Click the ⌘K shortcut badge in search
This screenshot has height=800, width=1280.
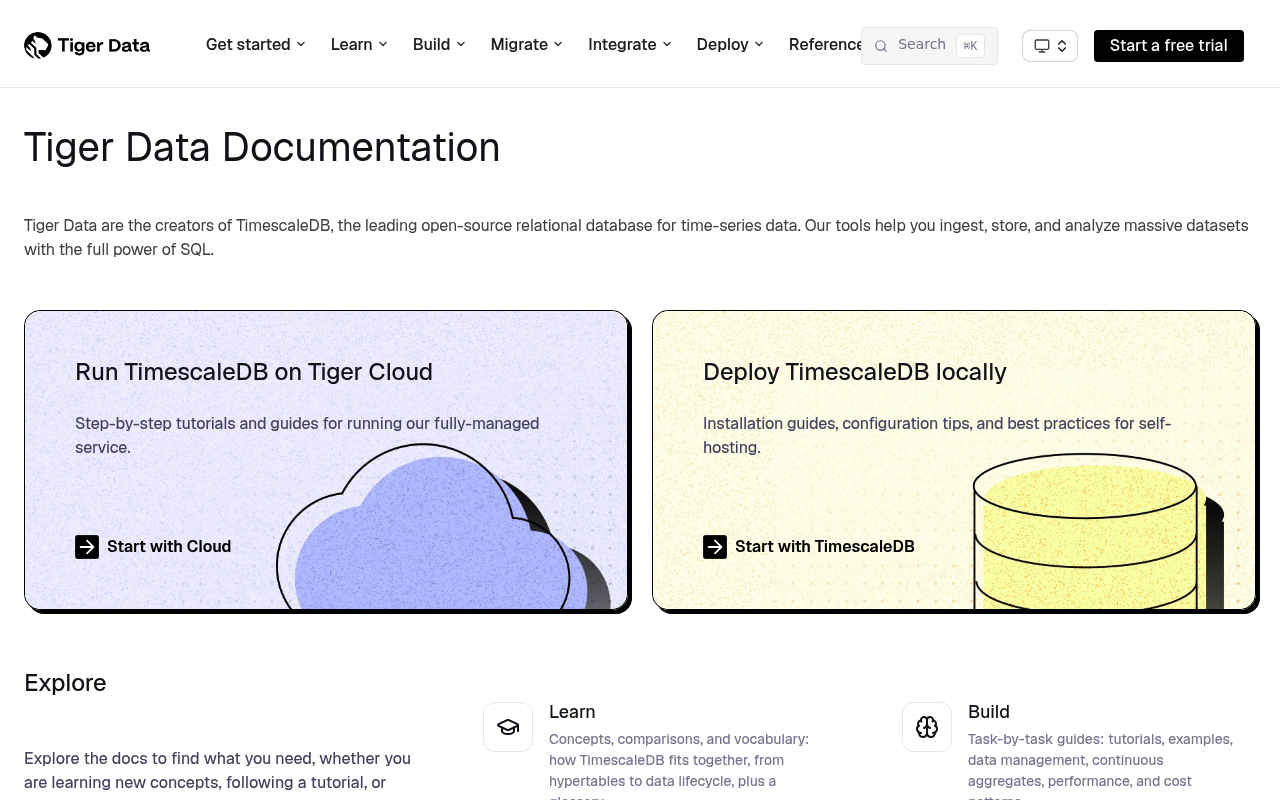[970, 46]
